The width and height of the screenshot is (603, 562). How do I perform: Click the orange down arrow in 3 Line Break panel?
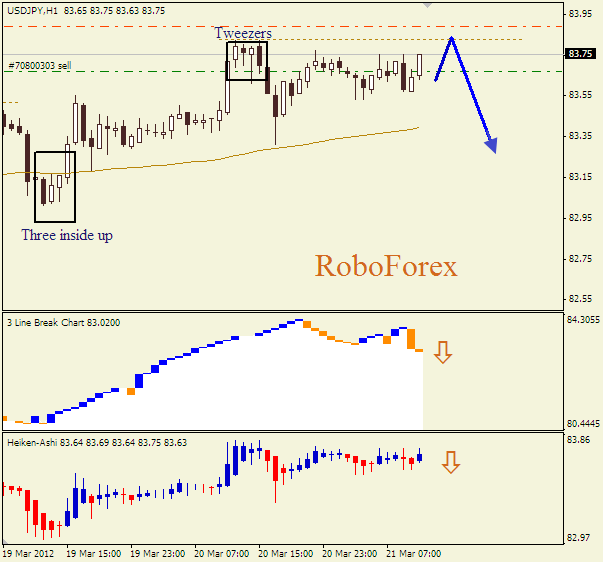444,352
